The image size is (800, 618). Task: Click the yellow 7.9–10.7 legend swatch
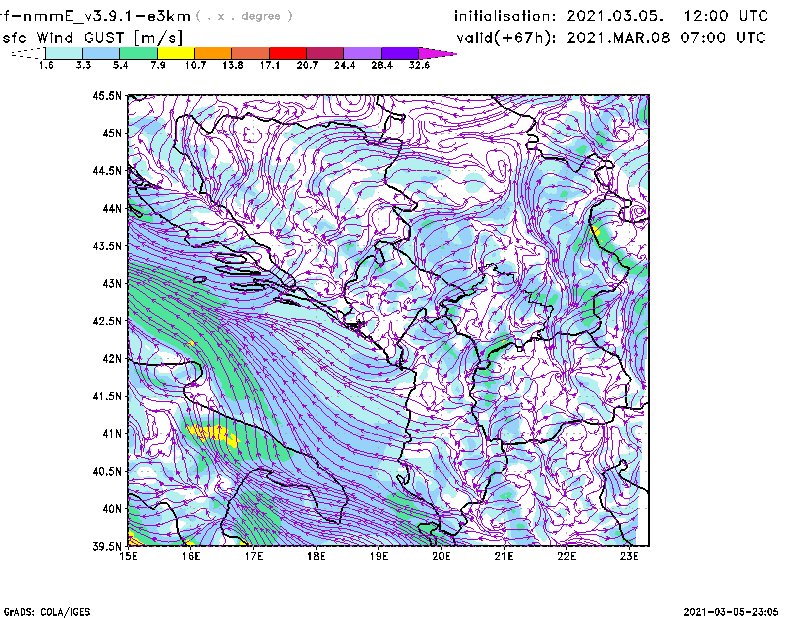tap(176, 53)
